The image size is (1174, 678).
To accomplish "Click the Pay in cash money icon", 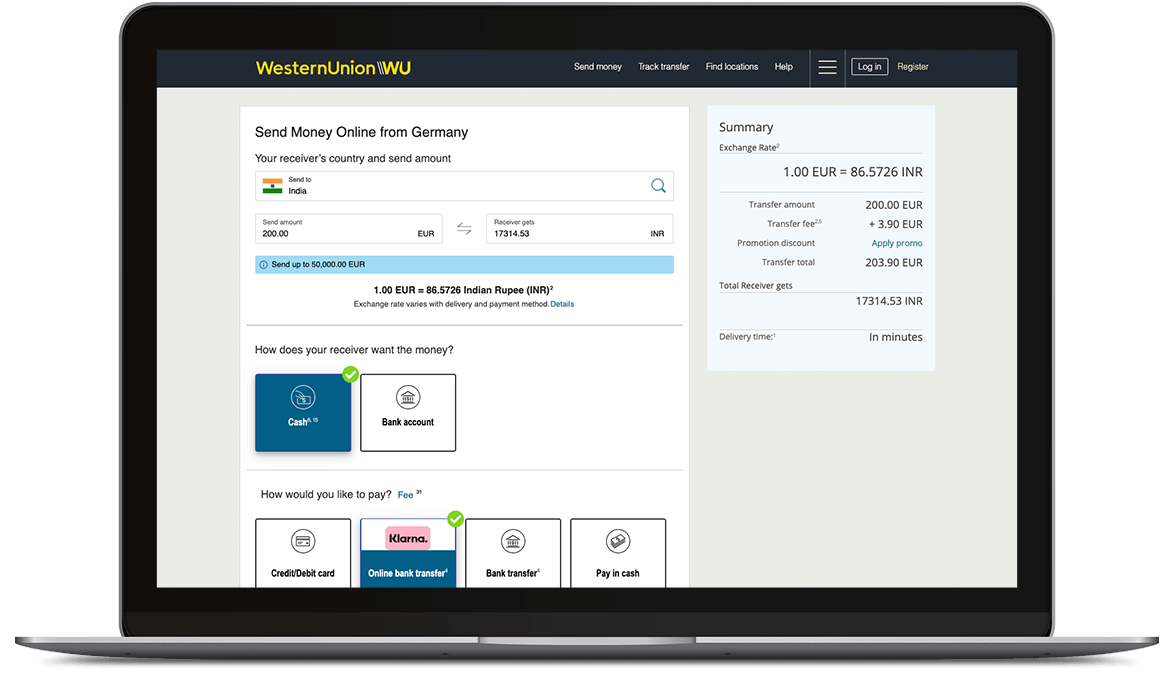I will [x=618, y=542].
